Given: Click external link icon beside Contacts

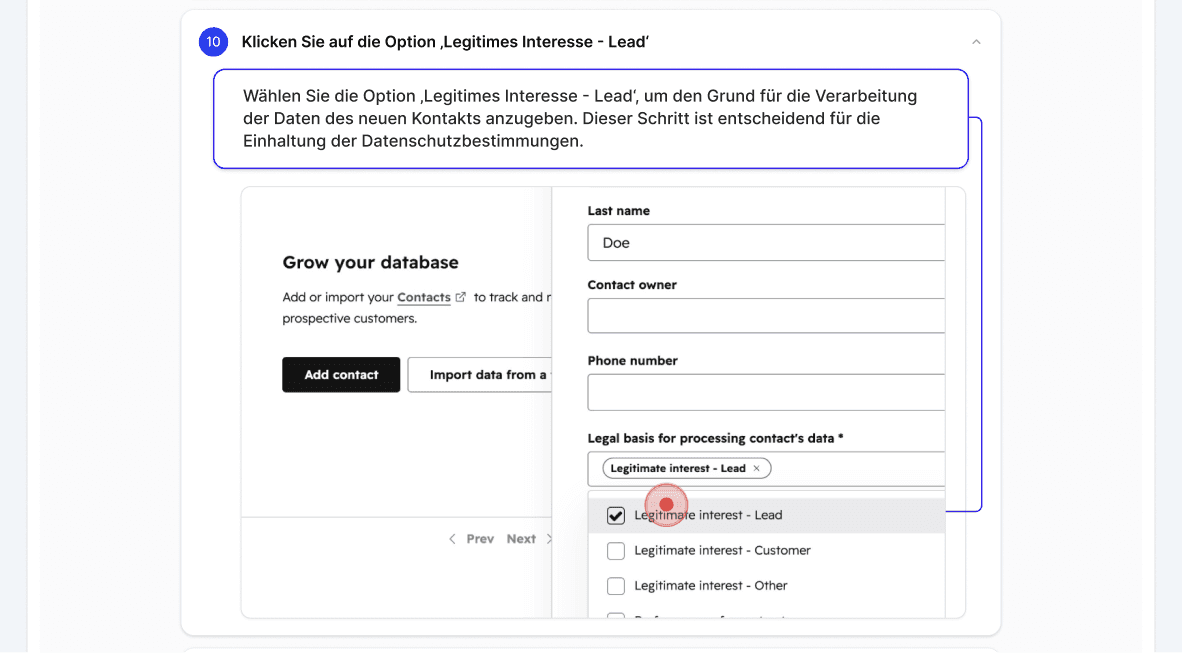Looking at the screenshot, I should point(461,297).
